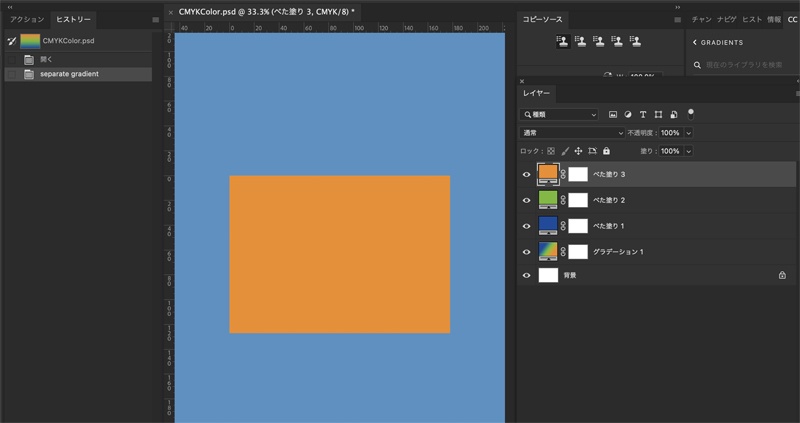Click the link icon on べた塗り 3 layer
Screen dimensions: 800x423
click(563, 175)
